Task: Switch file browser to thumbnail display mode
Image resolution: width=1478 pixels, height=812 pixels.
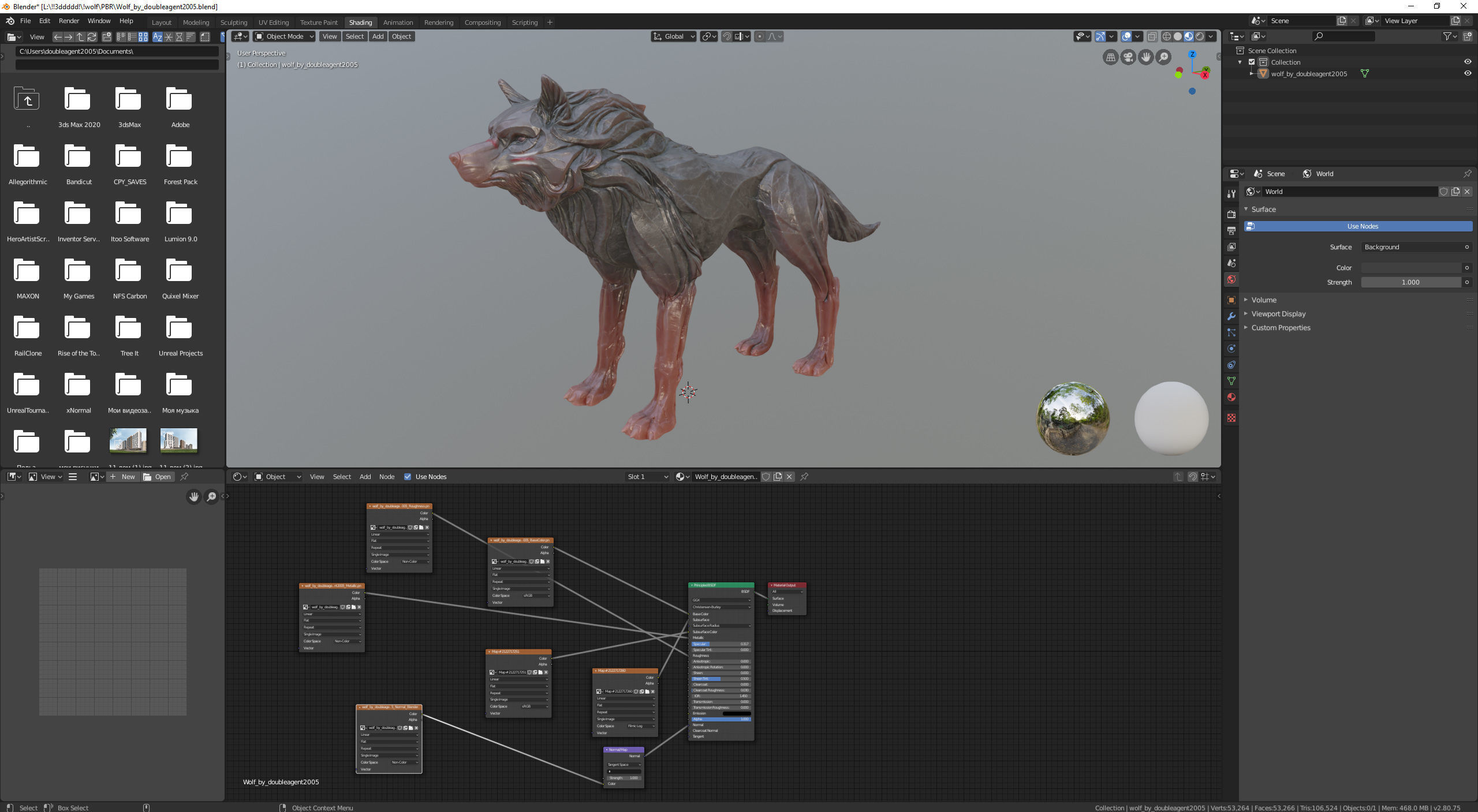Action: coord(143,37)
